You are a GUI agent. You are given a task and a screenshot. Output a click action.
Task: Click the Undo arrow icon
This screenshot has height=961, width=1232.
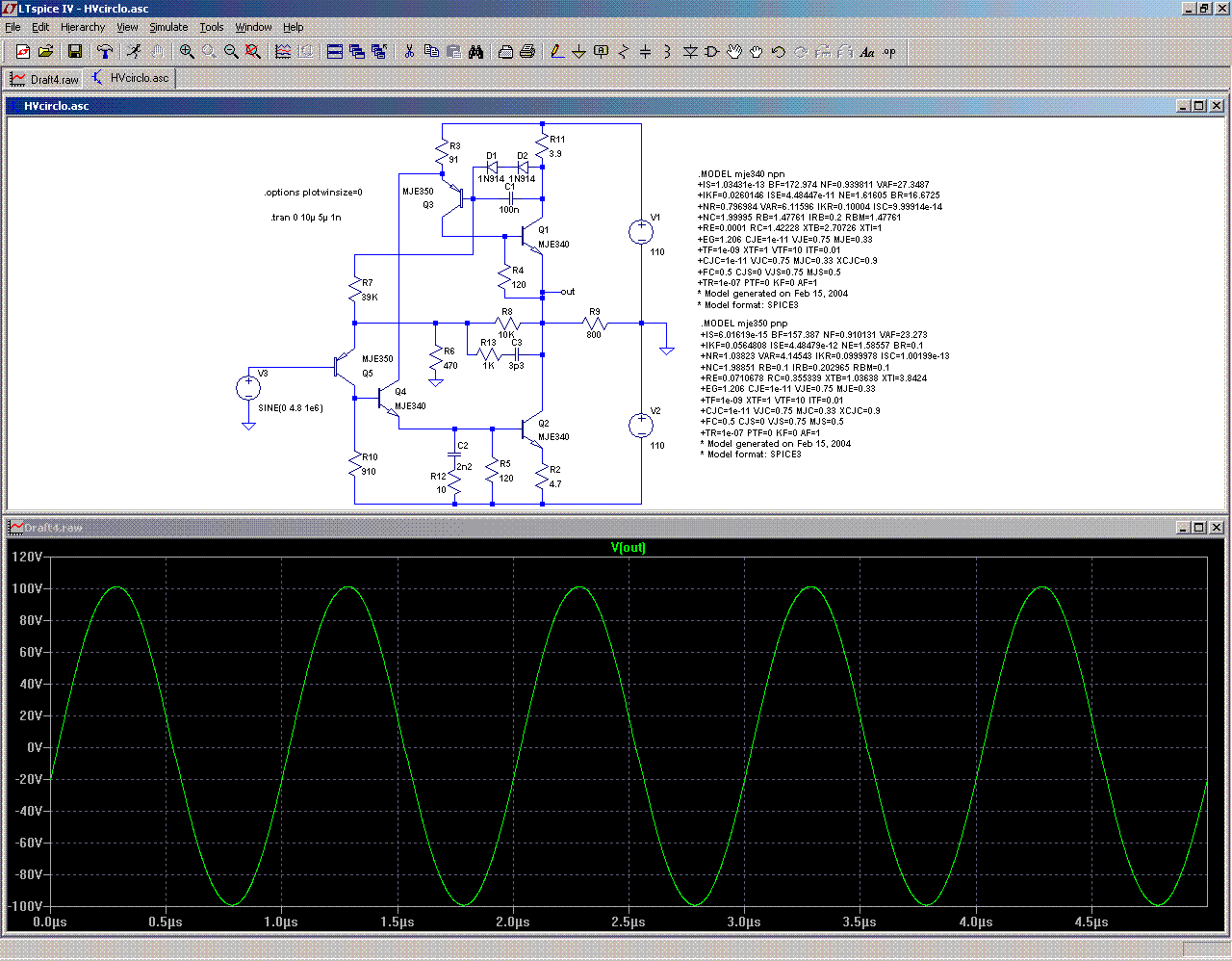tap(779, 52)
